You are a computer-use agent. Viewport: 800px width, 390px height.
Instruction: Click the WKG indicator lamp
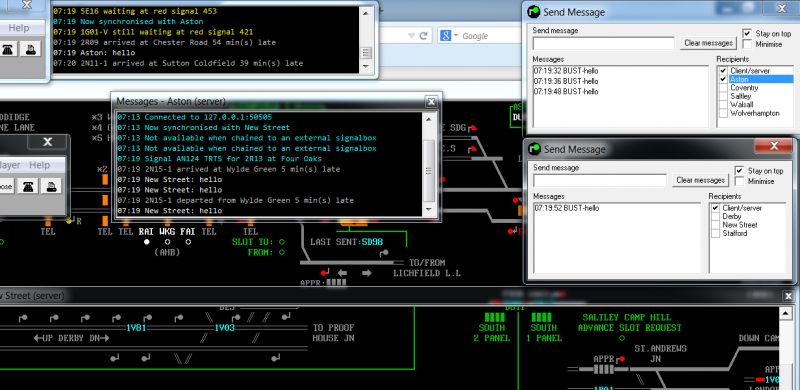(167, 241)
